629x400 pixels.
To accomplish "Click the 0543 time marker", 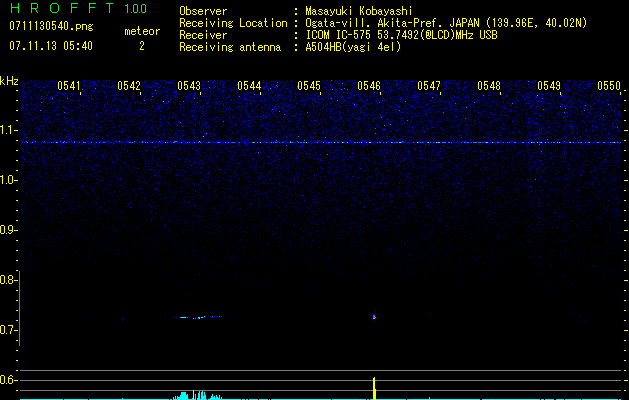I will tap(189, 86).
